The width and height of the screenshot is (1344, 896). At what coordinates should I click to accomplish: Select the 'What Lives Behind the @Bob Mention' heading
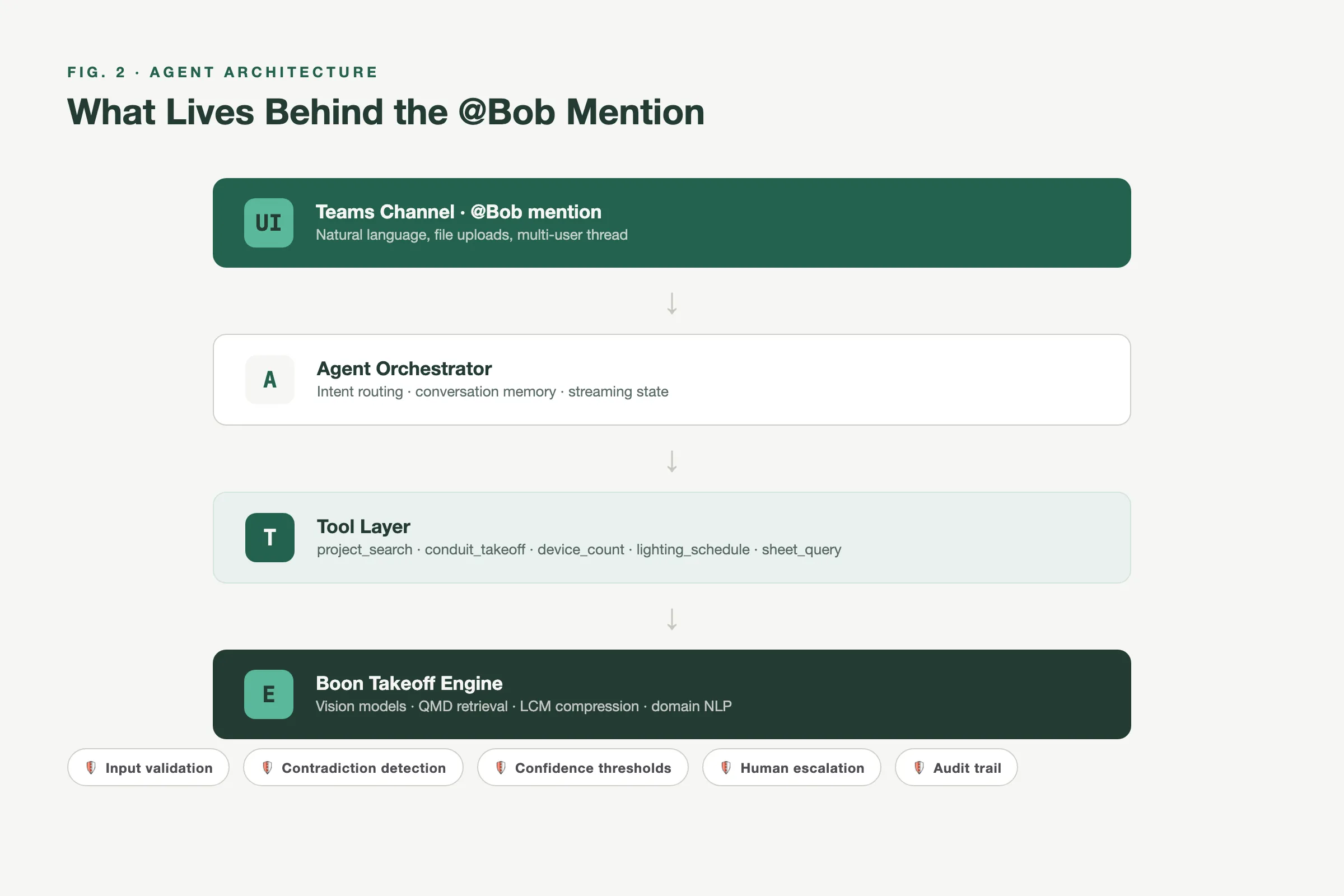pyautogui.click(x=386, y=111)
